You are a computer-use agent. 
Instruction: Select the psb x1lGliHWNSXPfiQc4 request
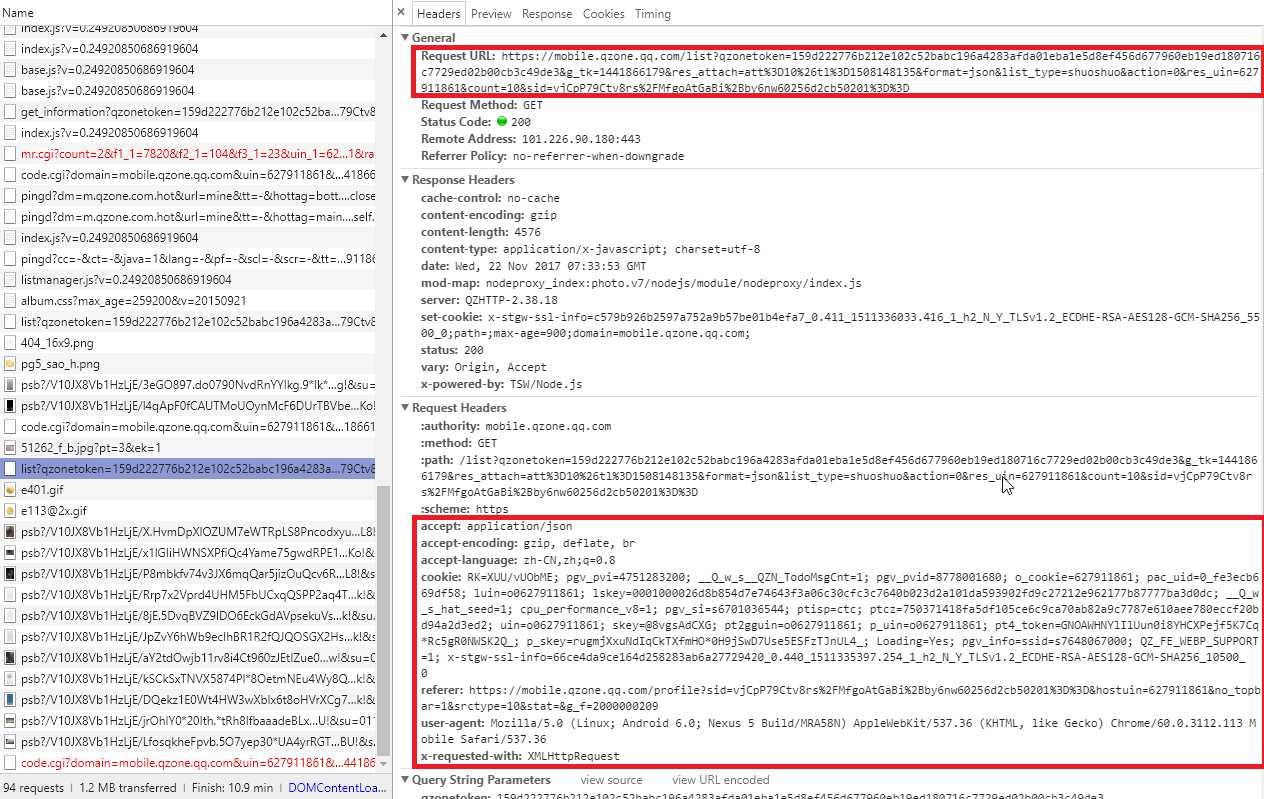tap(188, 553)
